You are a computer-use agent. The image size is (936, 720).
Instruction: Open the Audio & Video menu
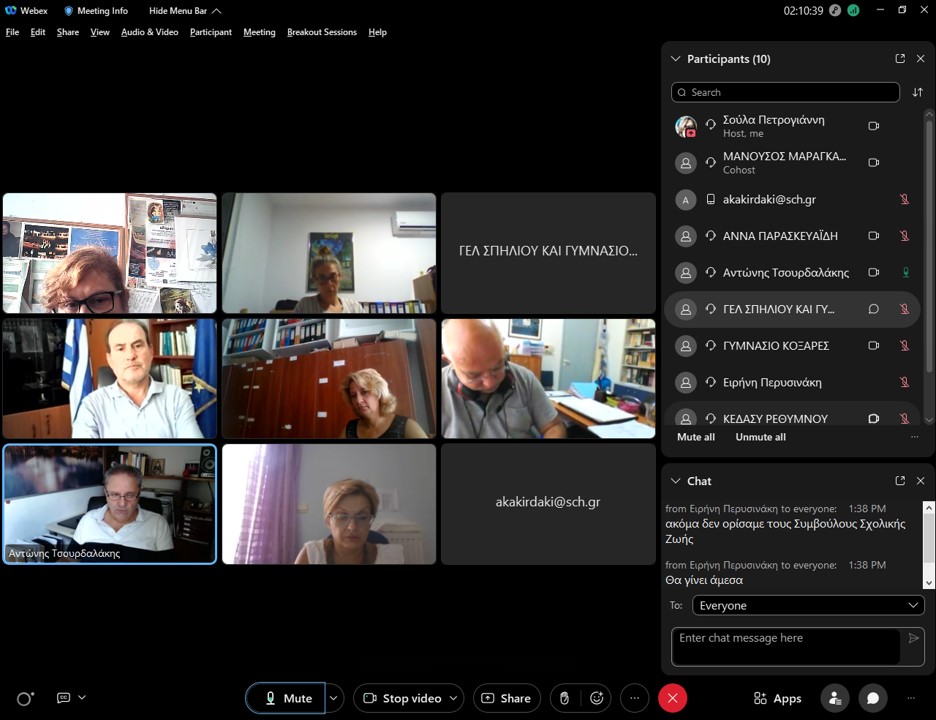tap(149, 32)
